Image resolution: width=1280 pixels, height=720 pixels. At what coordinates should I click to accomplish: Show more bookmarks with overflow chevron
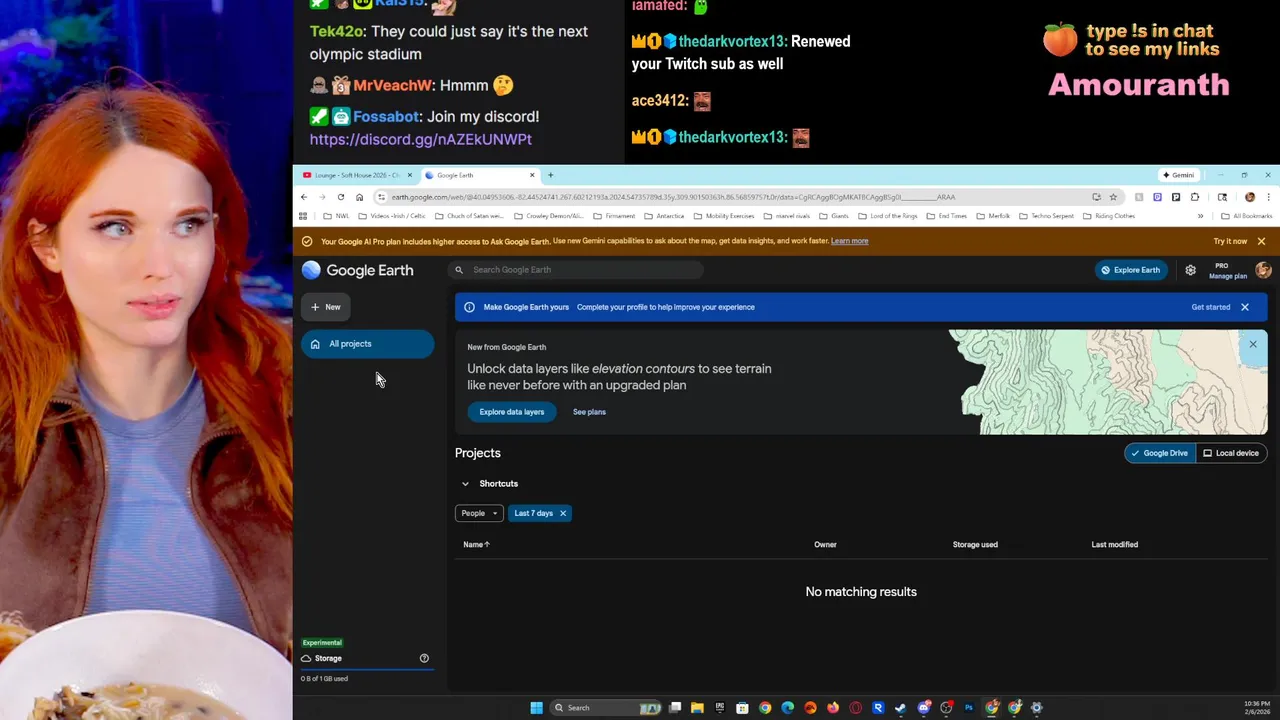click(x=1200, y=216)
